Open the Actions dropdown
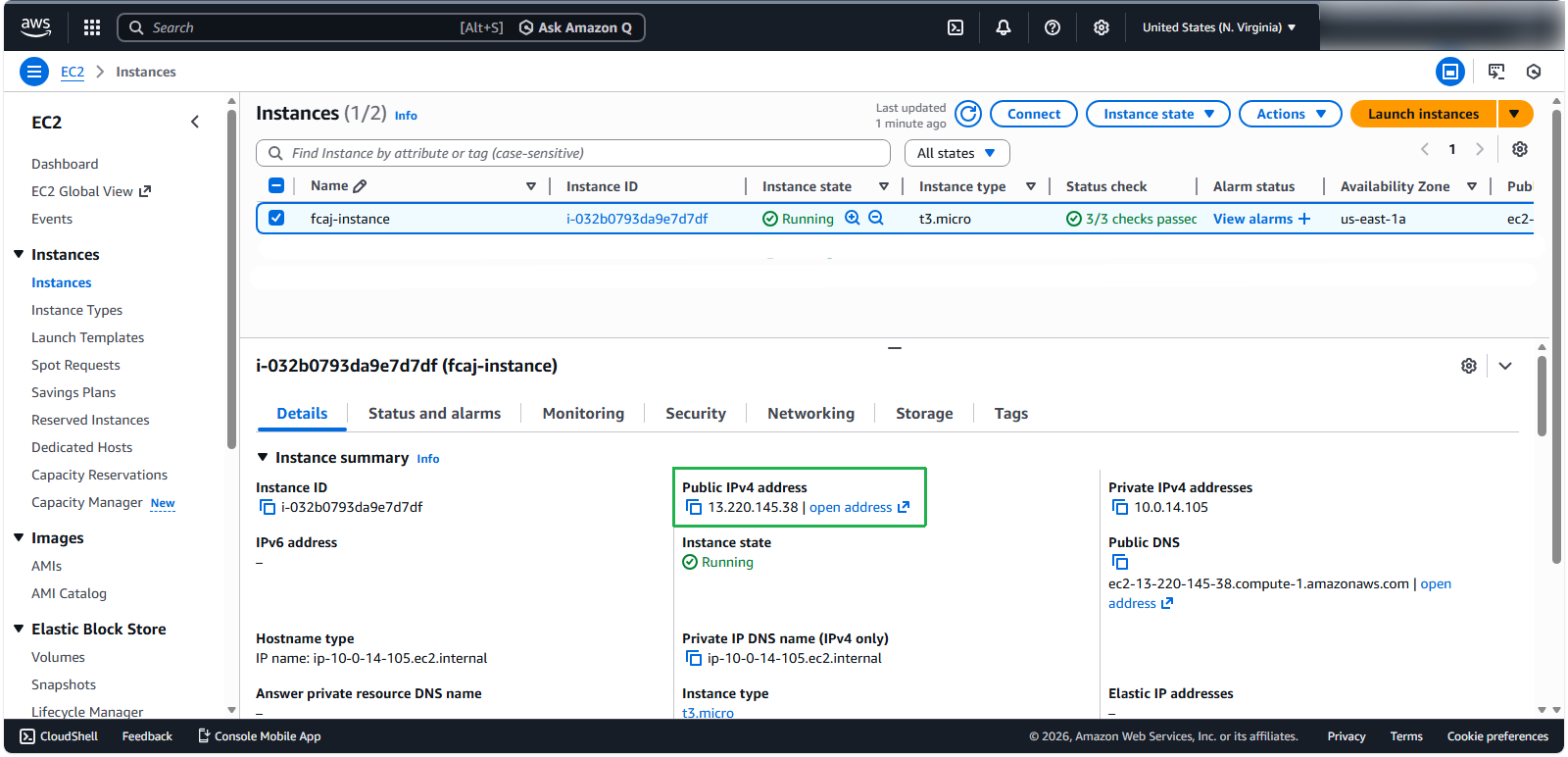Image resolution: width=1568 pixels, height=757 pixels. [x=1291, y=114]
